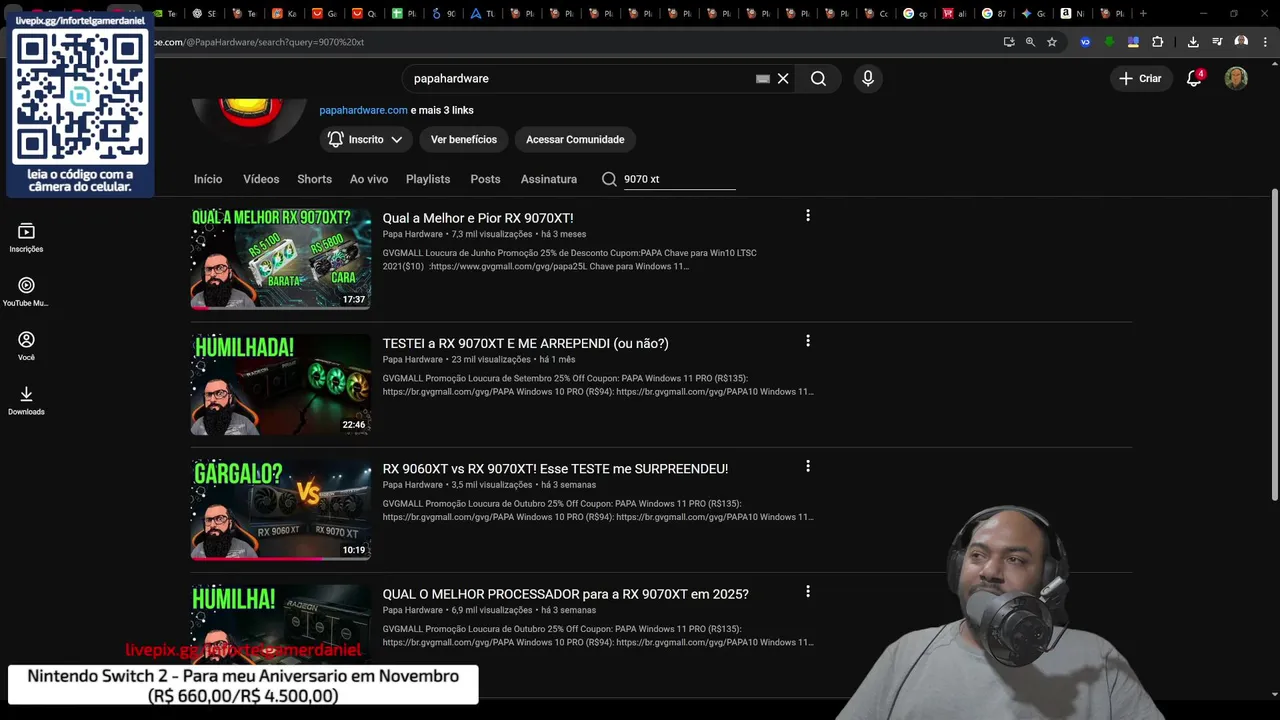
Task: Open the papahardware.com link
Action: point(363,110)
